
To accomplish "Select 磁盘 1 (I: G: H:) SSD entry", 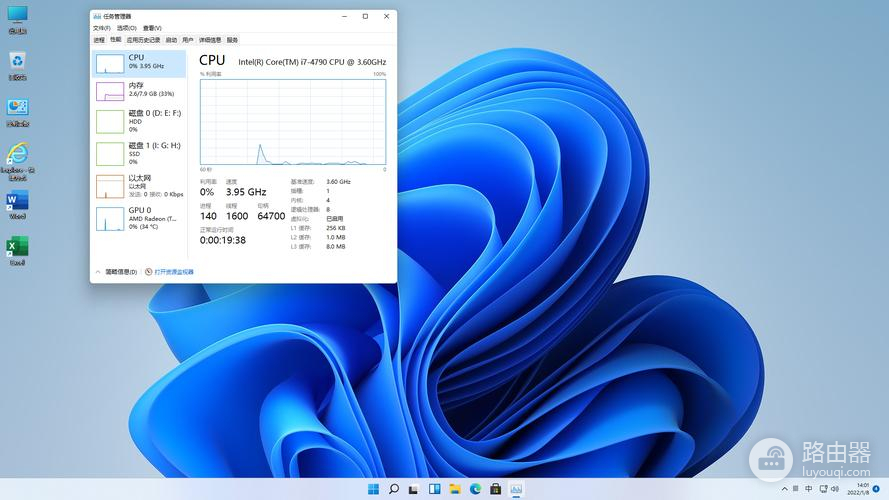I will point(110,153).
